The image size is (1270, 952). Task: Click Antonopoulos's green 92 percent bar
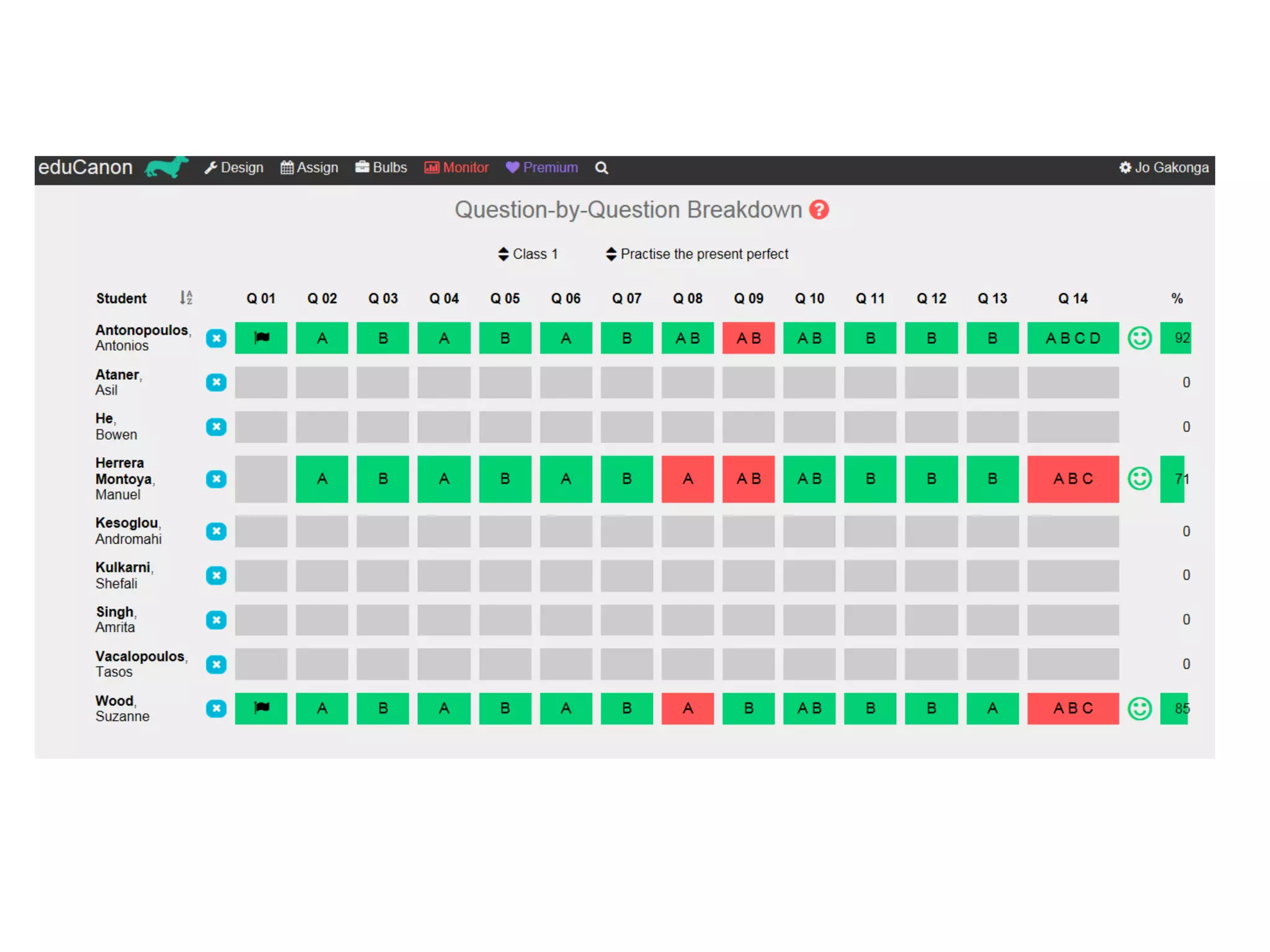click(x=1175, y=338)
